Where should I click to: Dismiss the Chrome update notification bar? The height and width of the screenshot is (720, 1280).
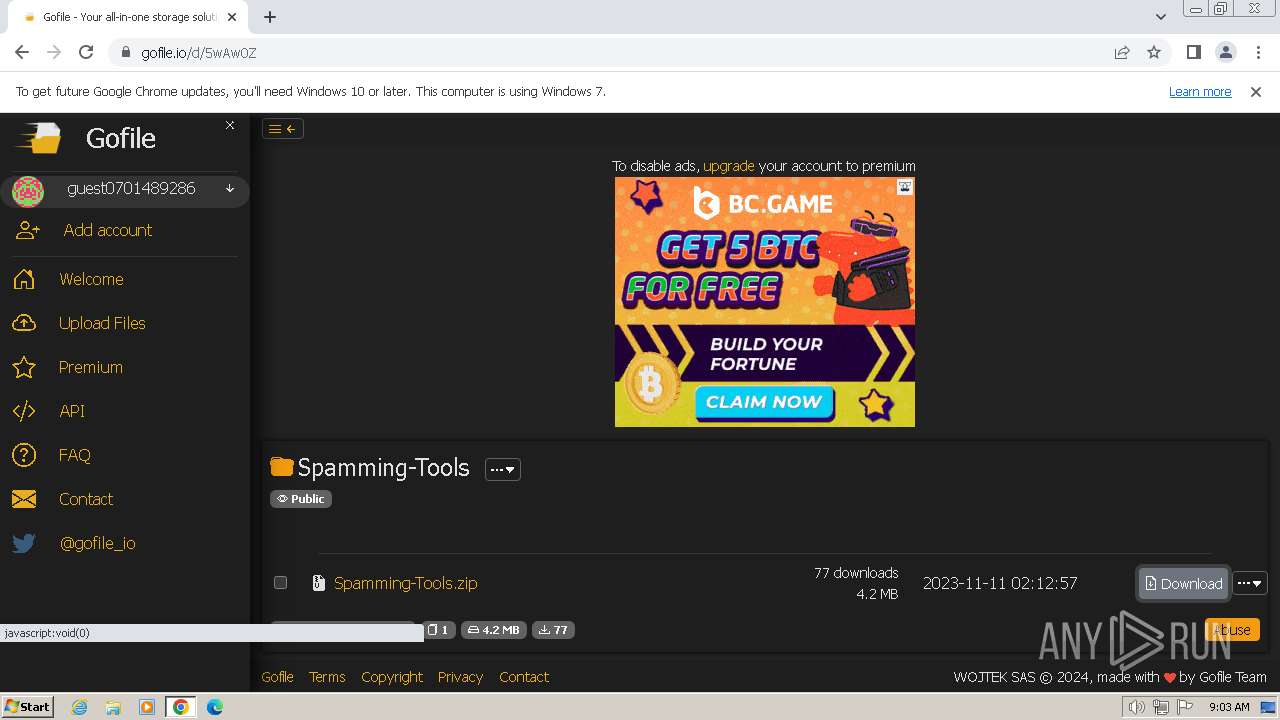(x=1256, y=91)
